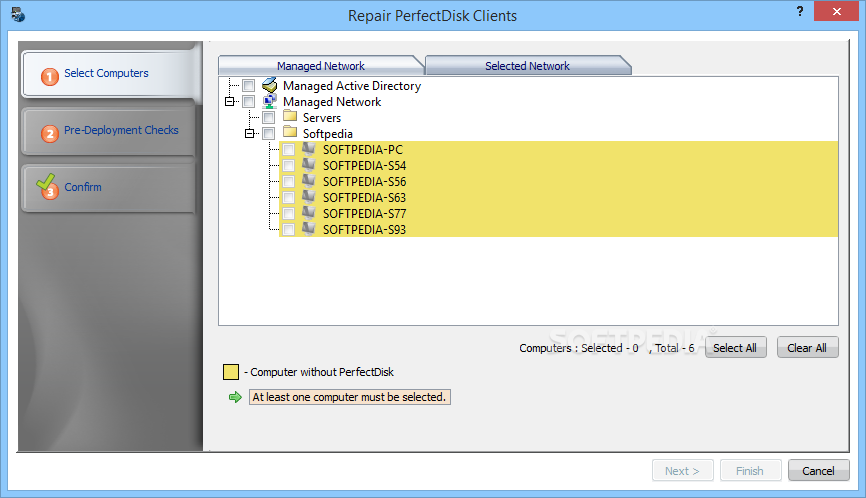This screenshot has width=866, height=498.
Task: Click the Confirm checkmark icon
Action: [x=47, y=187]
